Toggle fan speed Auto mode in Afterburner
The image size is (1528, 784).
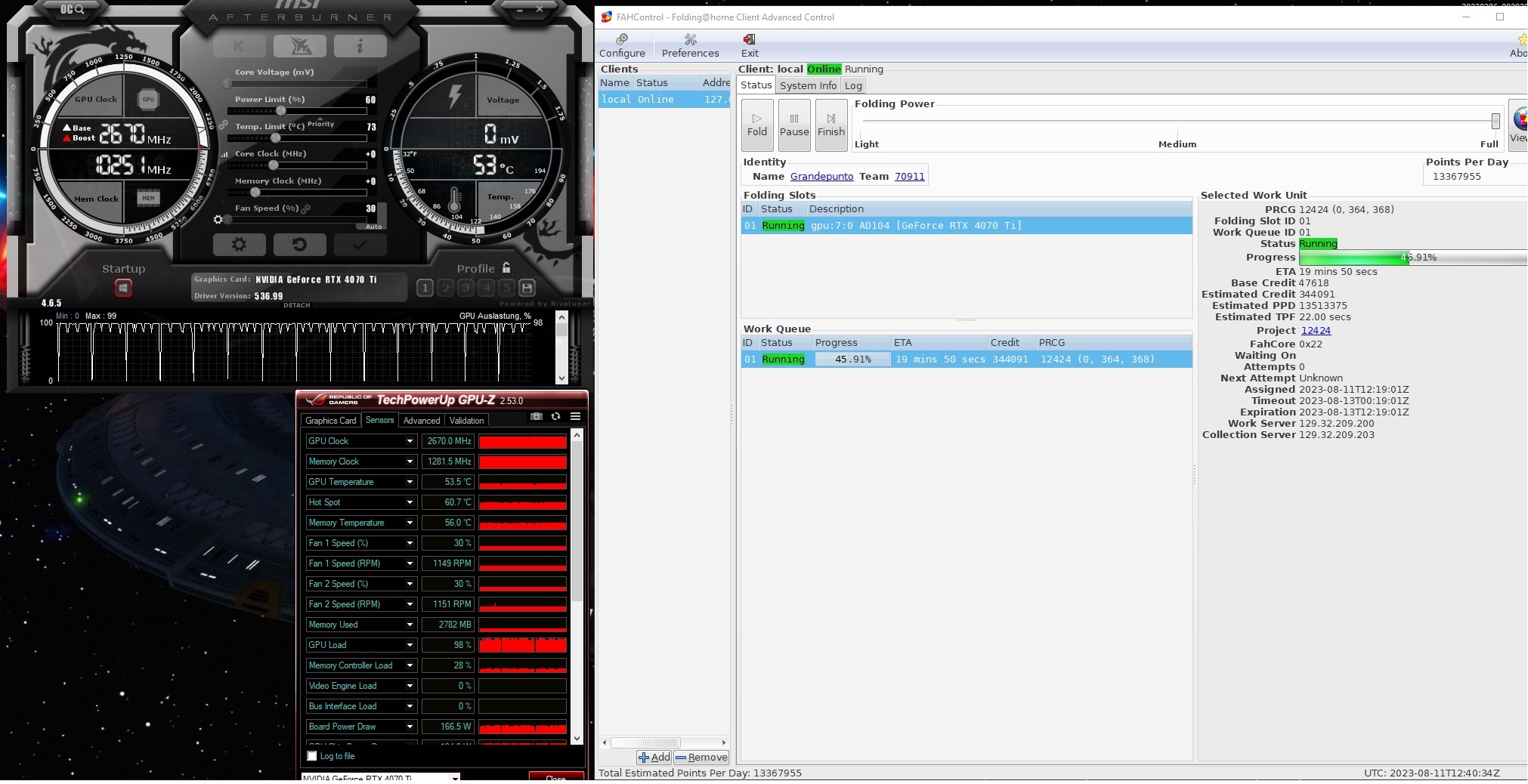(x=374, y=226)
